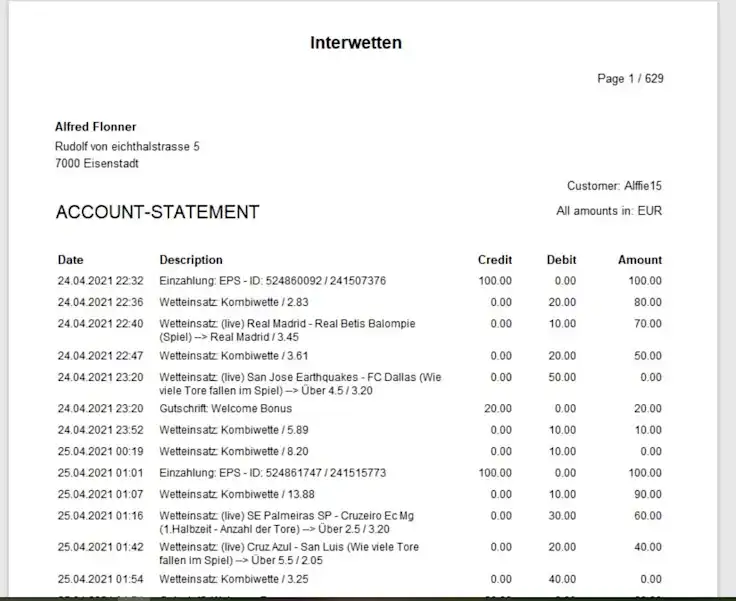Click the Credit column header
Screen dimensions: 736x601
tap(494, 260)
